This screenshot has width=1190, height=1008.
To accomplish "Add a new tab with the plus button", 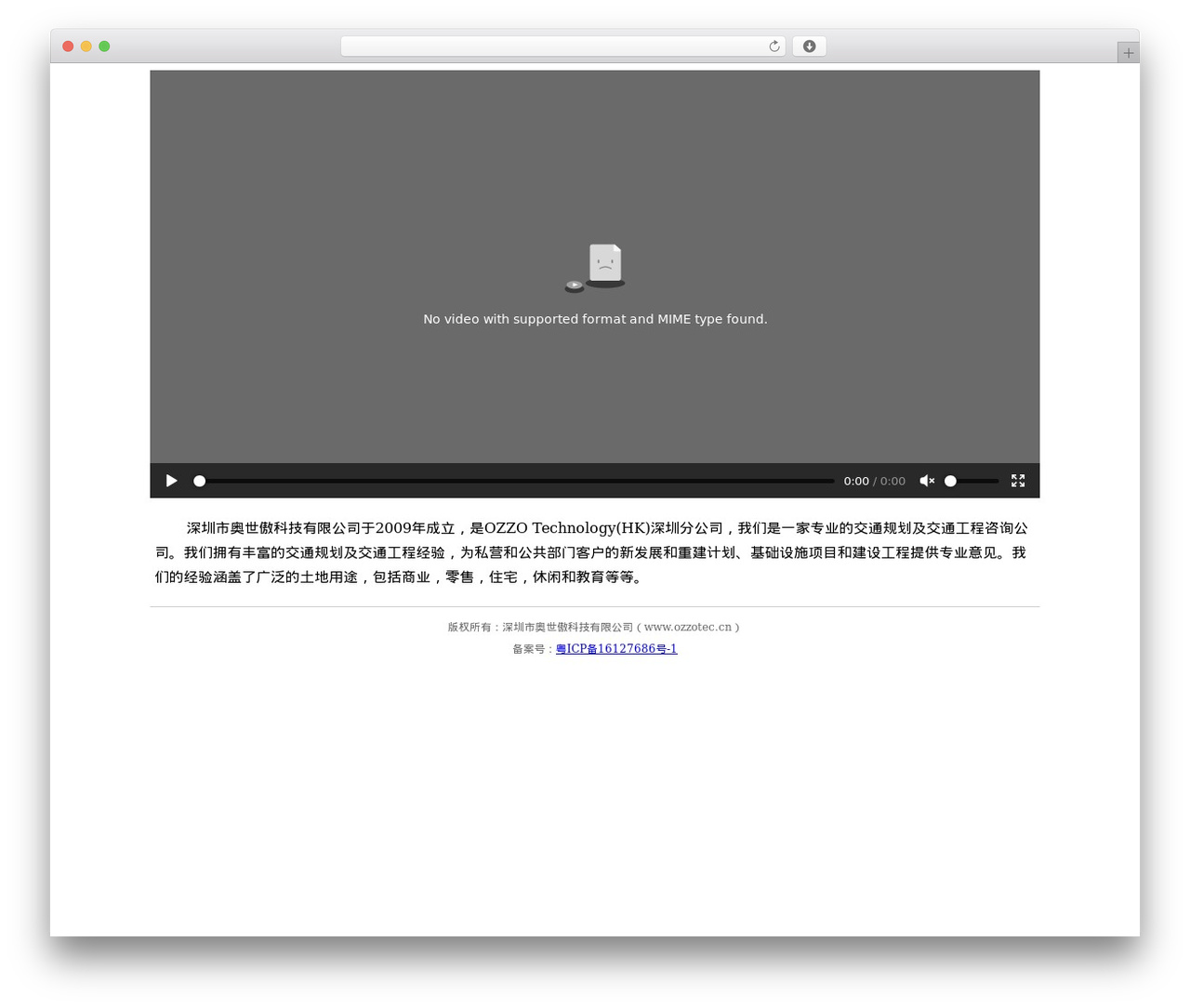I will (x=1128, y=53).
